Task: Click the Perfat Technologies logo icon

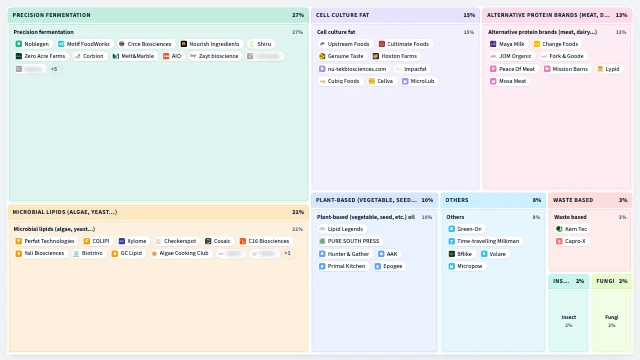Action: pos(19,241)
